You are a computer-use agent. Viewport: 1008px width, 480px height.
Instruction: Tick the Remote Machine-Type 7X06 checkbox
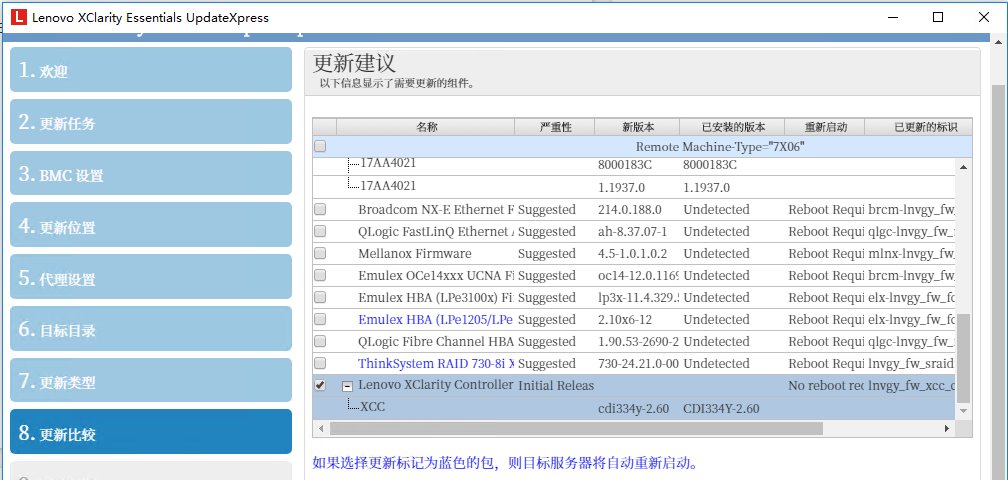320,147
